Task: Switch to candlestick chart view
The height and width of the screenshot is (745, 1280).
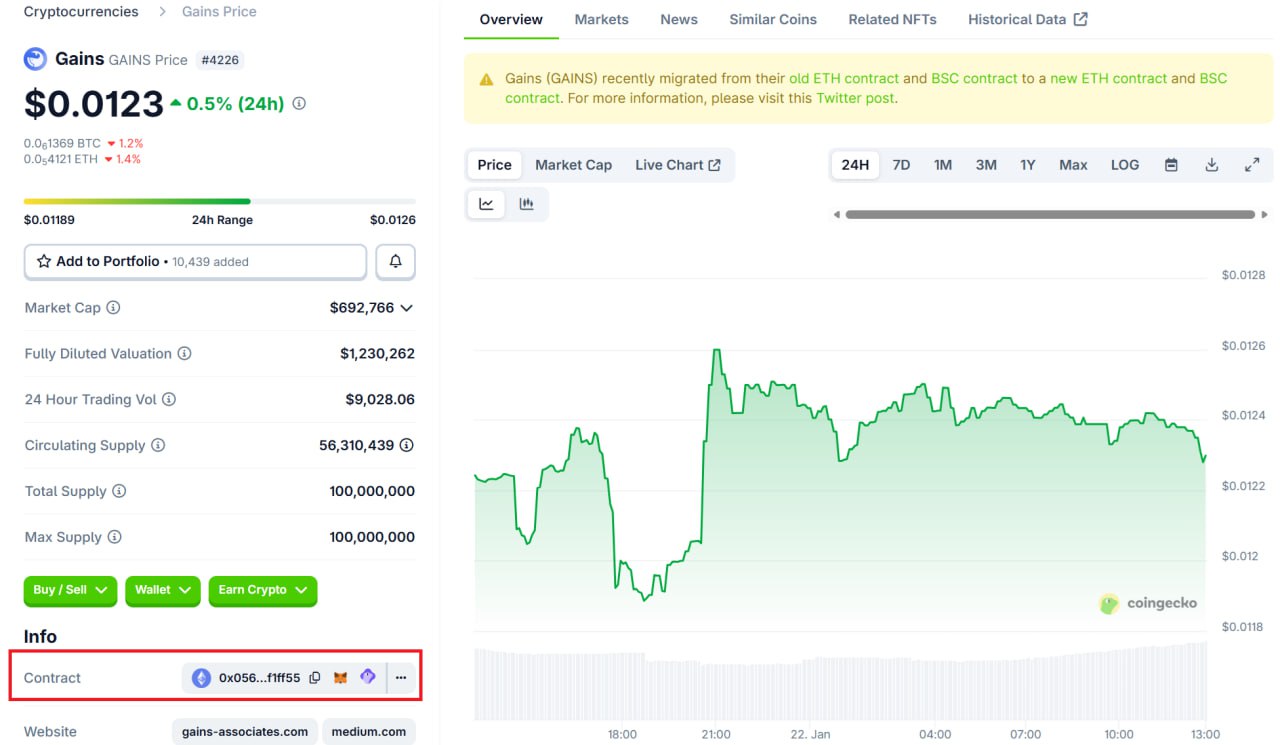Action: tap(526, 204)
